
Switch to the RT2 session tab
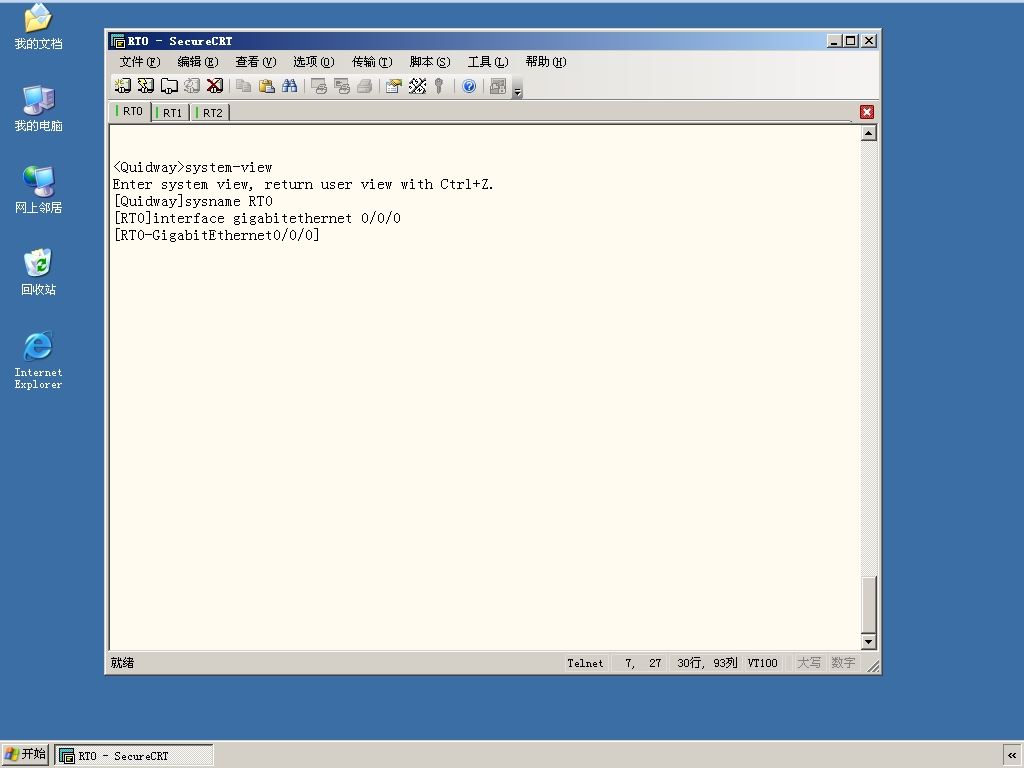[x=210, y=112]
